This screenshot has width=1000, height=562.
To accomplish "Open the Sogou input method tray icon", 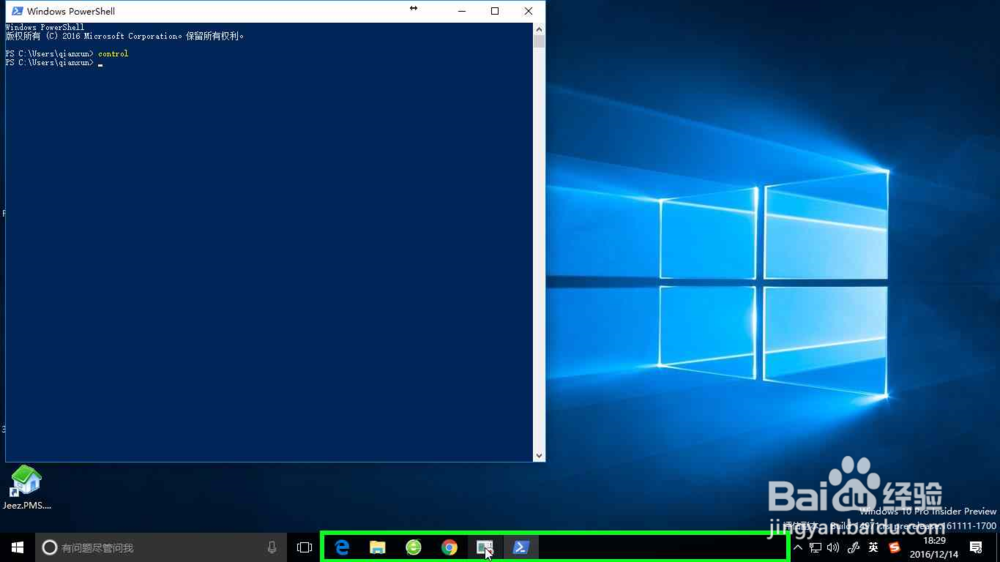I will 894,547.
